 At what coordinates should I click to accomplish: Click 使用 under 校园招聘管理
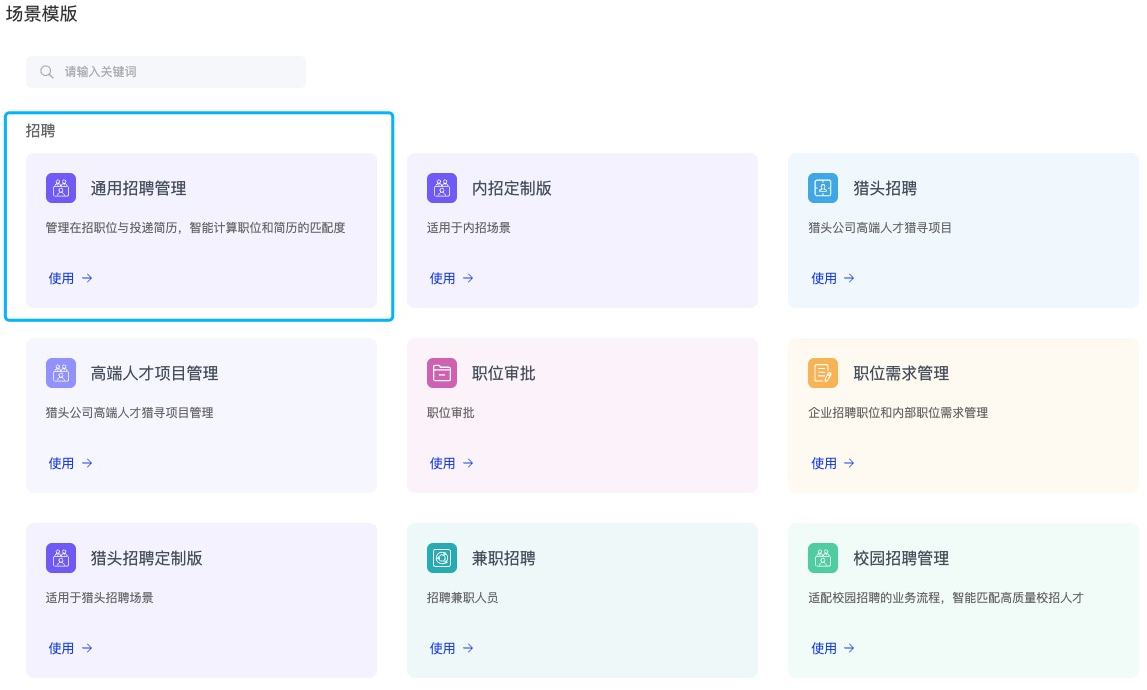tap(832, 648)
